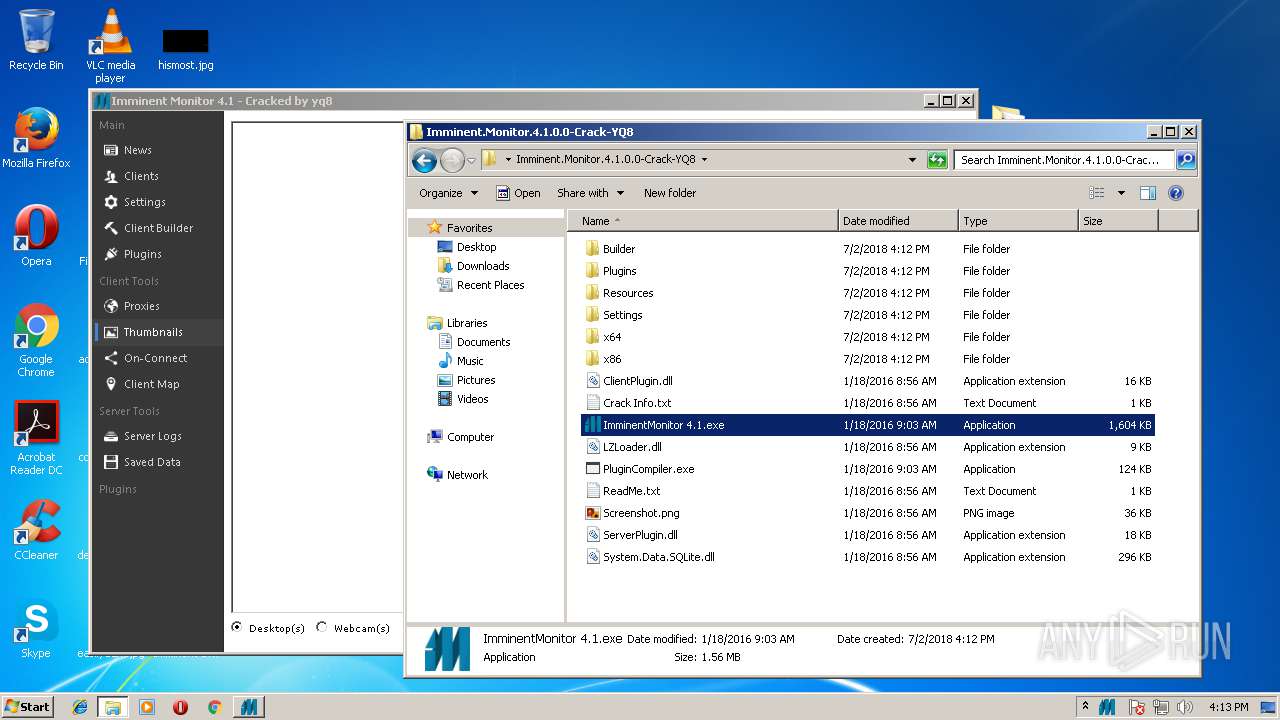Click Open button in Explorer toolbar

518,193
